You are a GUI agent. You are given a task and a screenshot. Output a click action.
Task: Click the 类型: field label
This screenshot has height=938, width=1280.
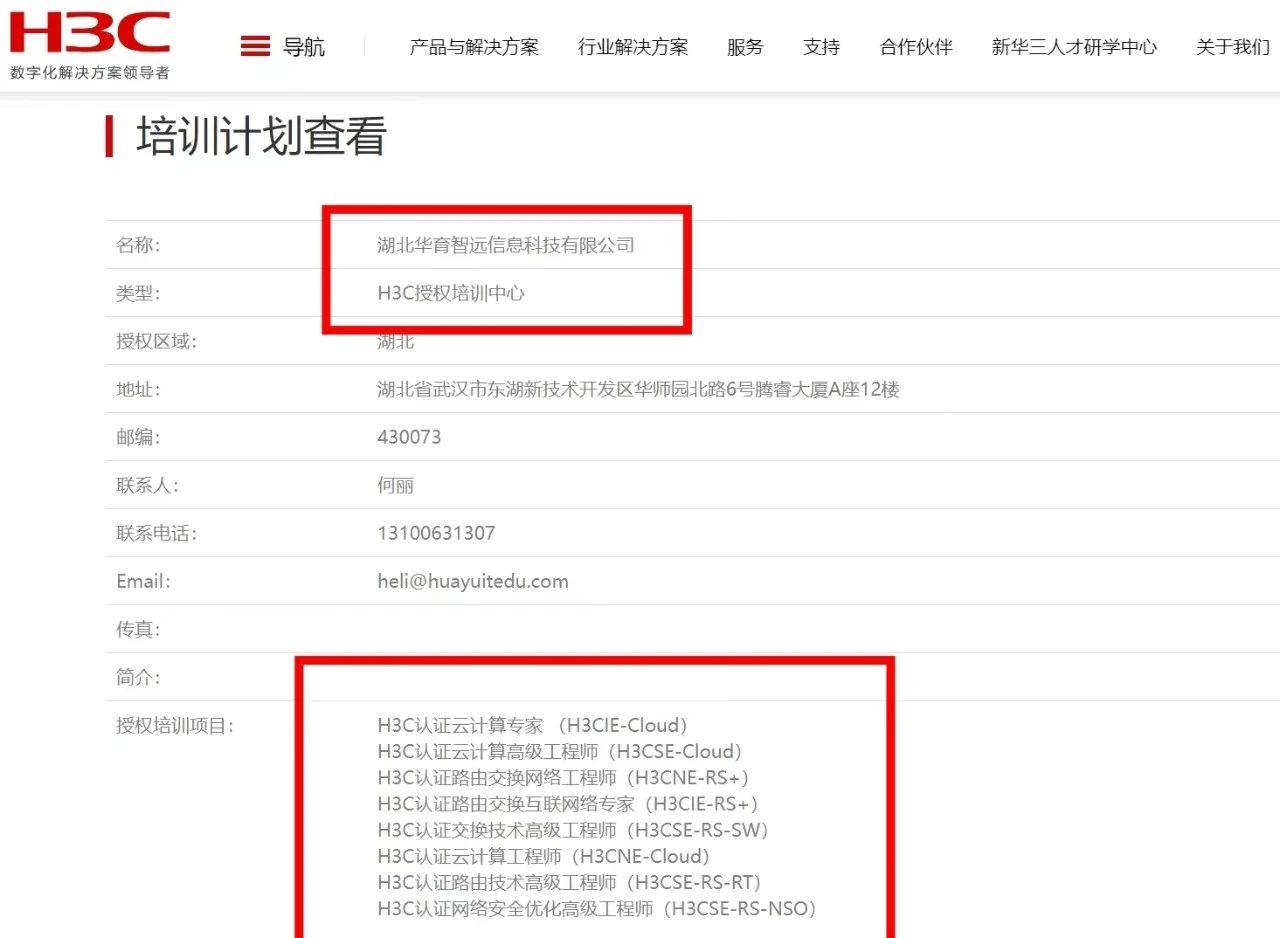[x=138, y=293]
